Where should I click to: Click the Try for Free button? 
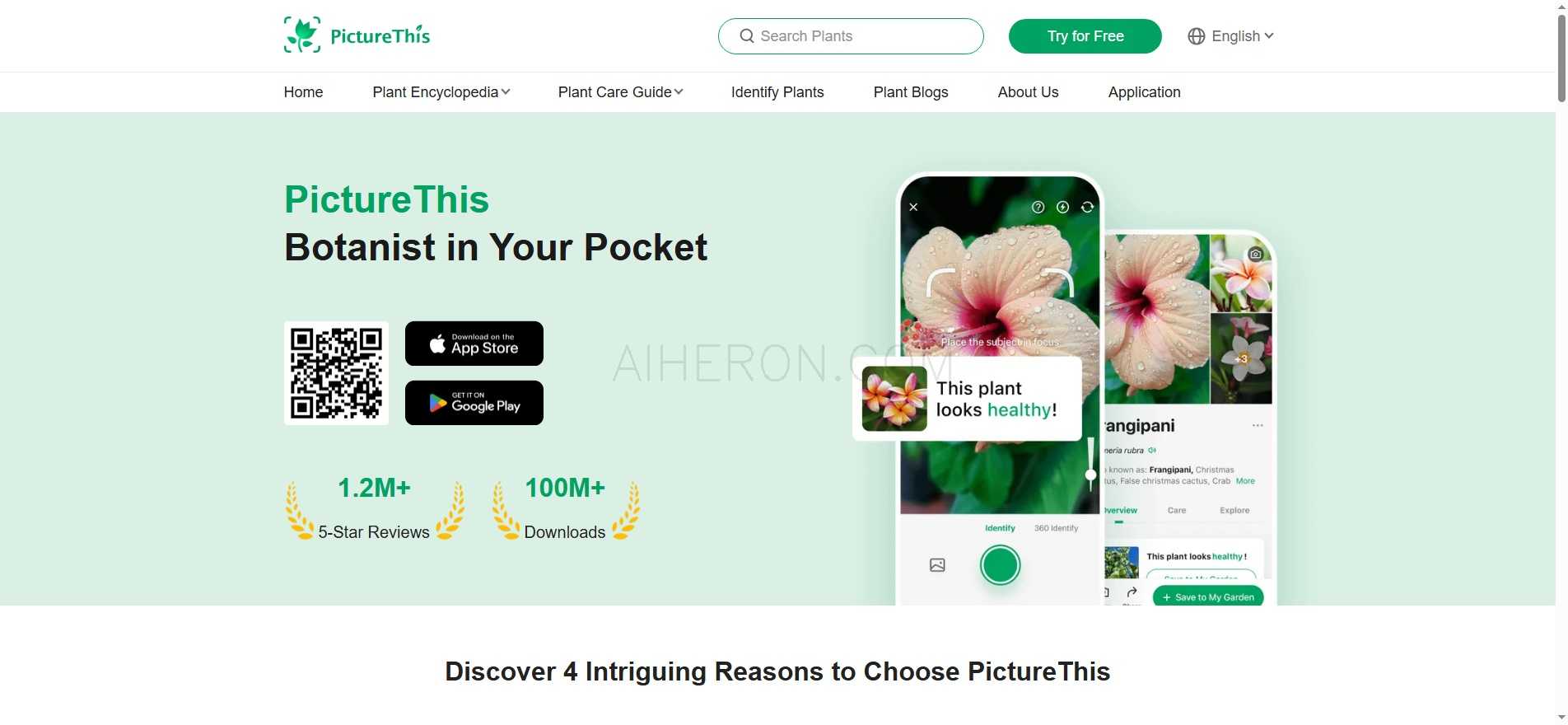click(1085, 36)
